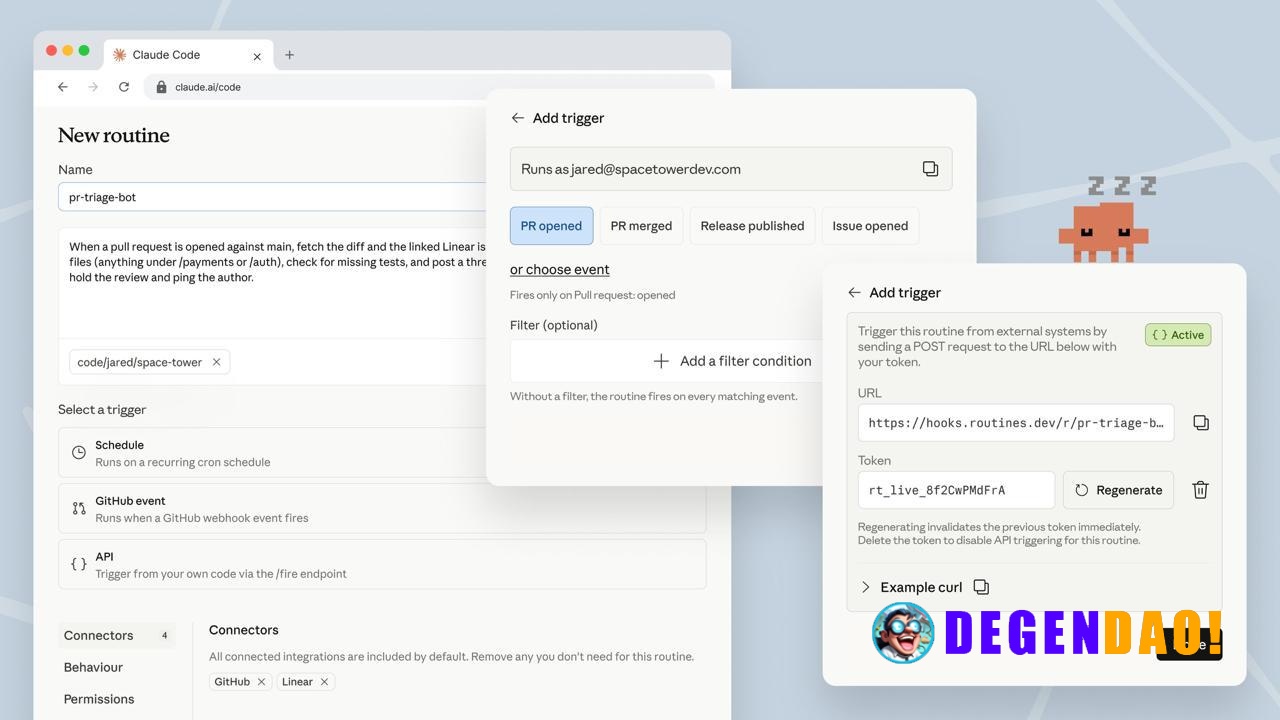Remove the Linear connector chip

[324, 681]
